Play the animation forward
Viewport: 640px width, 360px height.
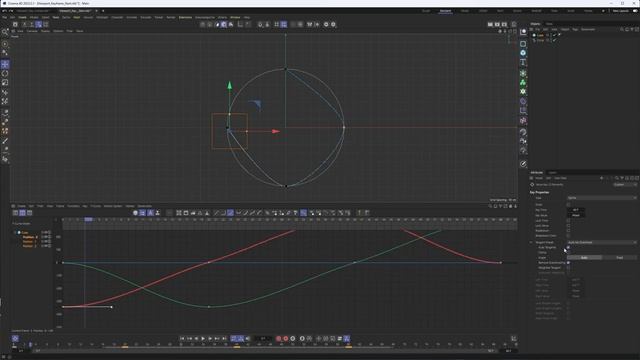[x=203, y=338]
